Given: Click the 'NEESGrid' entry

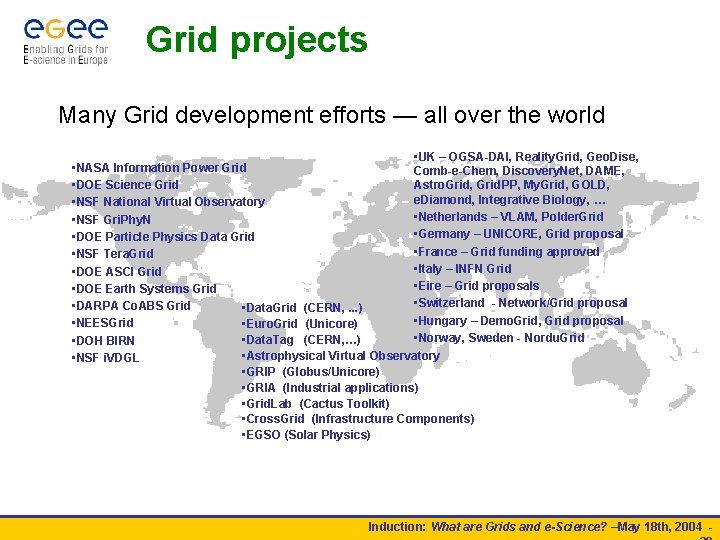Looking at the screenshot, I should 102,323.
